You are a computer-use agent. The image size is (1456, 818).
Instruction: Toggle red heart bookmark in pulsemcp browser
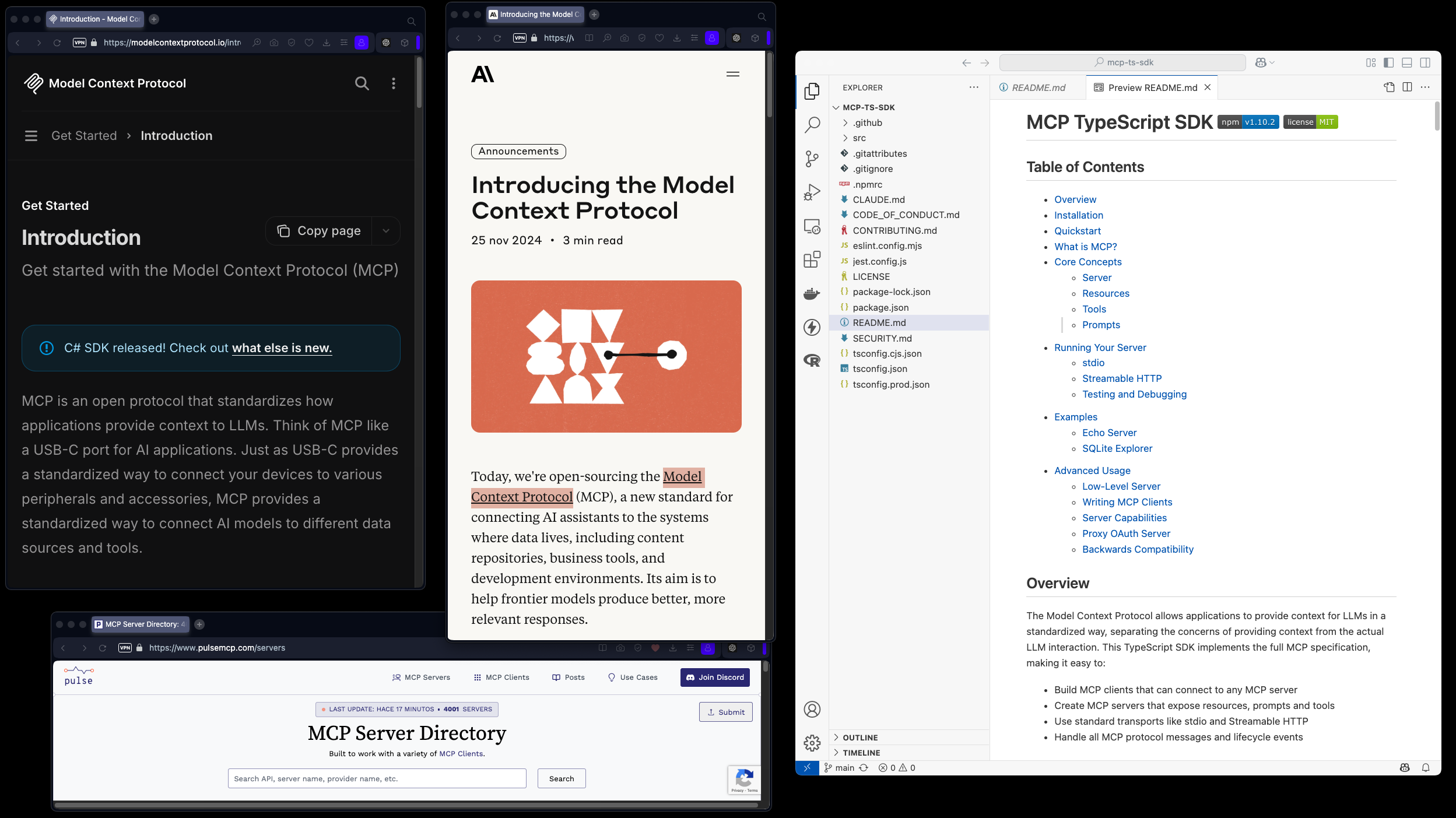(655, 648)
